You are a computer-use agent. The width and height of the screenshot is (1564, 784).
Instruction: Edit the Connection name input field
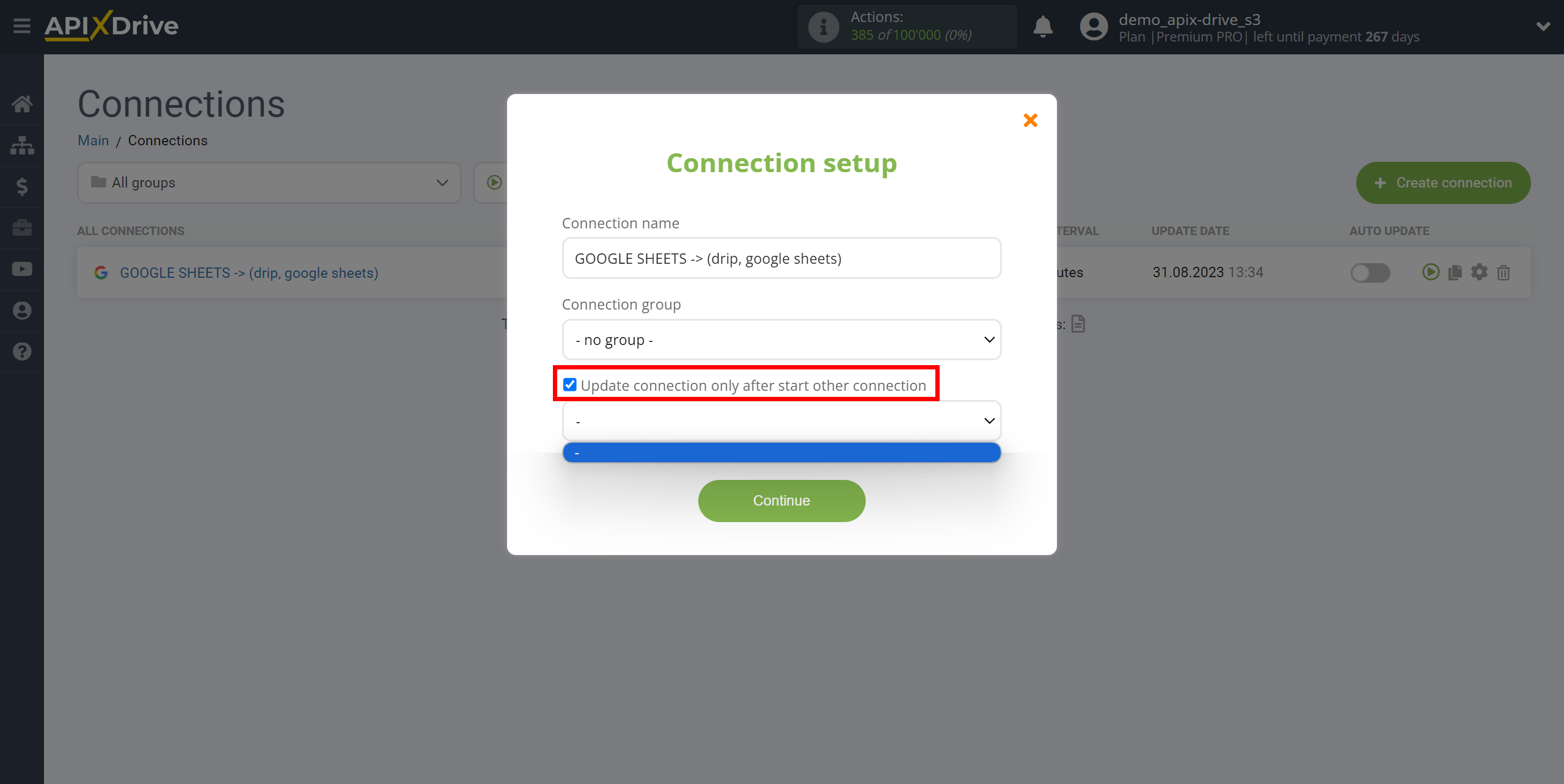coord(781,258)
